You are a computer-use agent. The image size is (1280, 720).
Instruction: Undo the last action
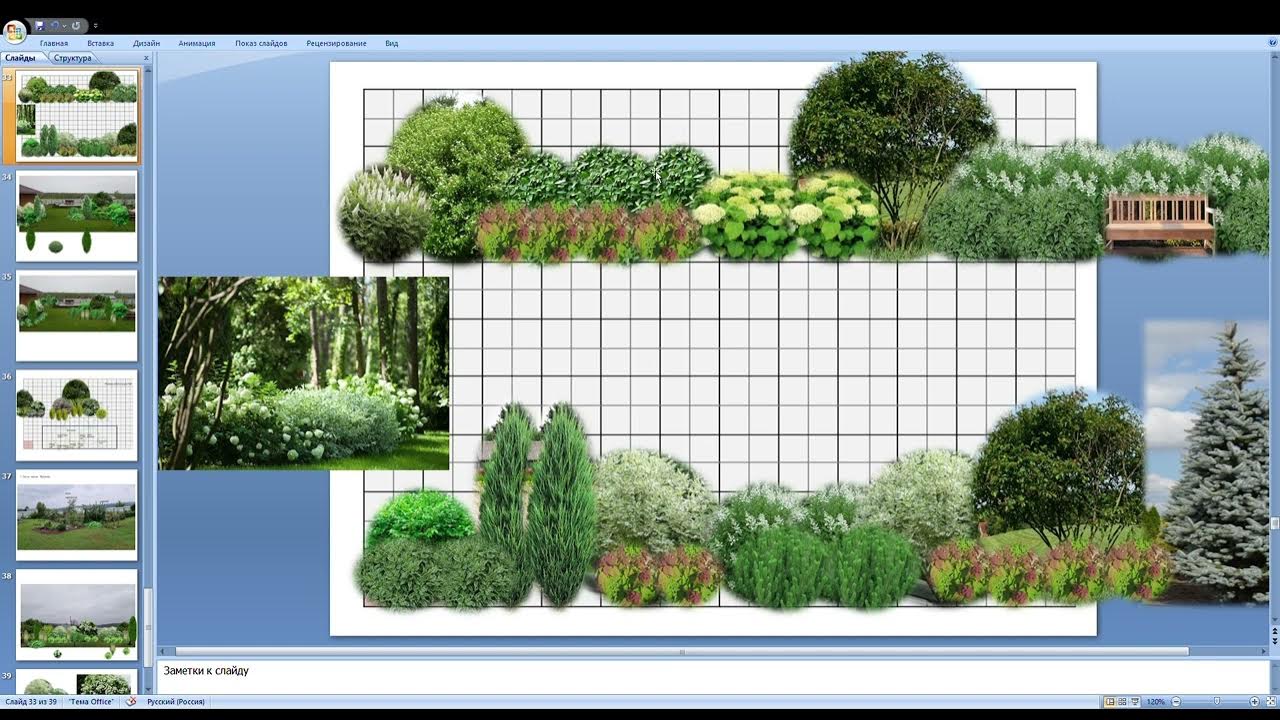pyautogui.click(x=55, y=25)
